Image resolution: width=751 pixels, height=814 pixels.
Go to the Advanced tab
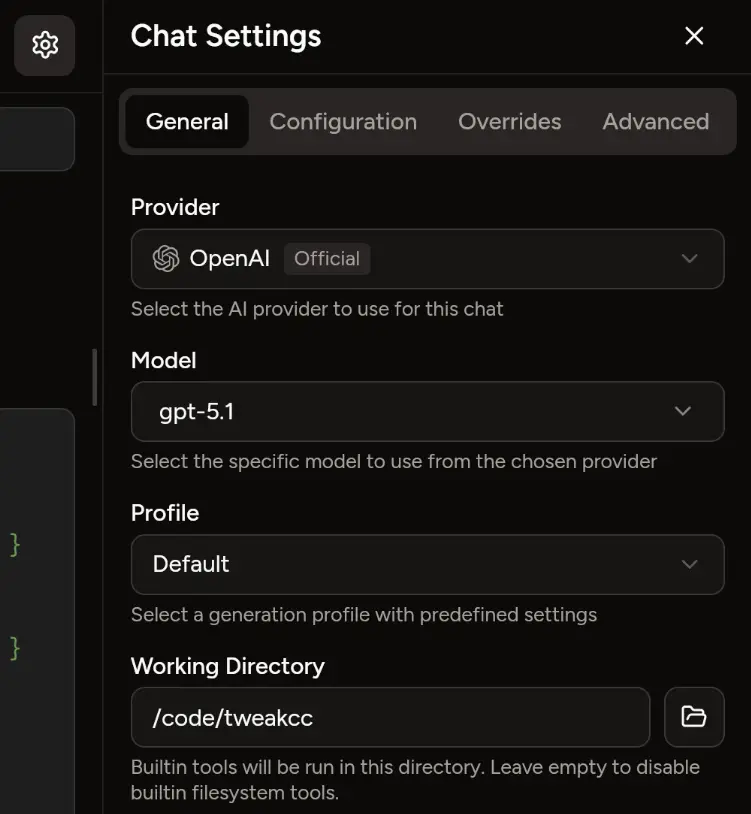click(x=655, y=122)
